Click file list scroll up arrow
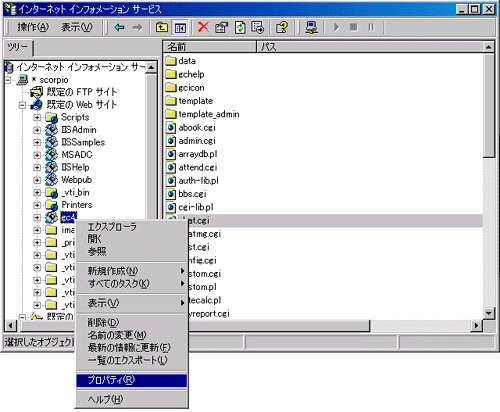The image size is (500, 412). (489, 47)
